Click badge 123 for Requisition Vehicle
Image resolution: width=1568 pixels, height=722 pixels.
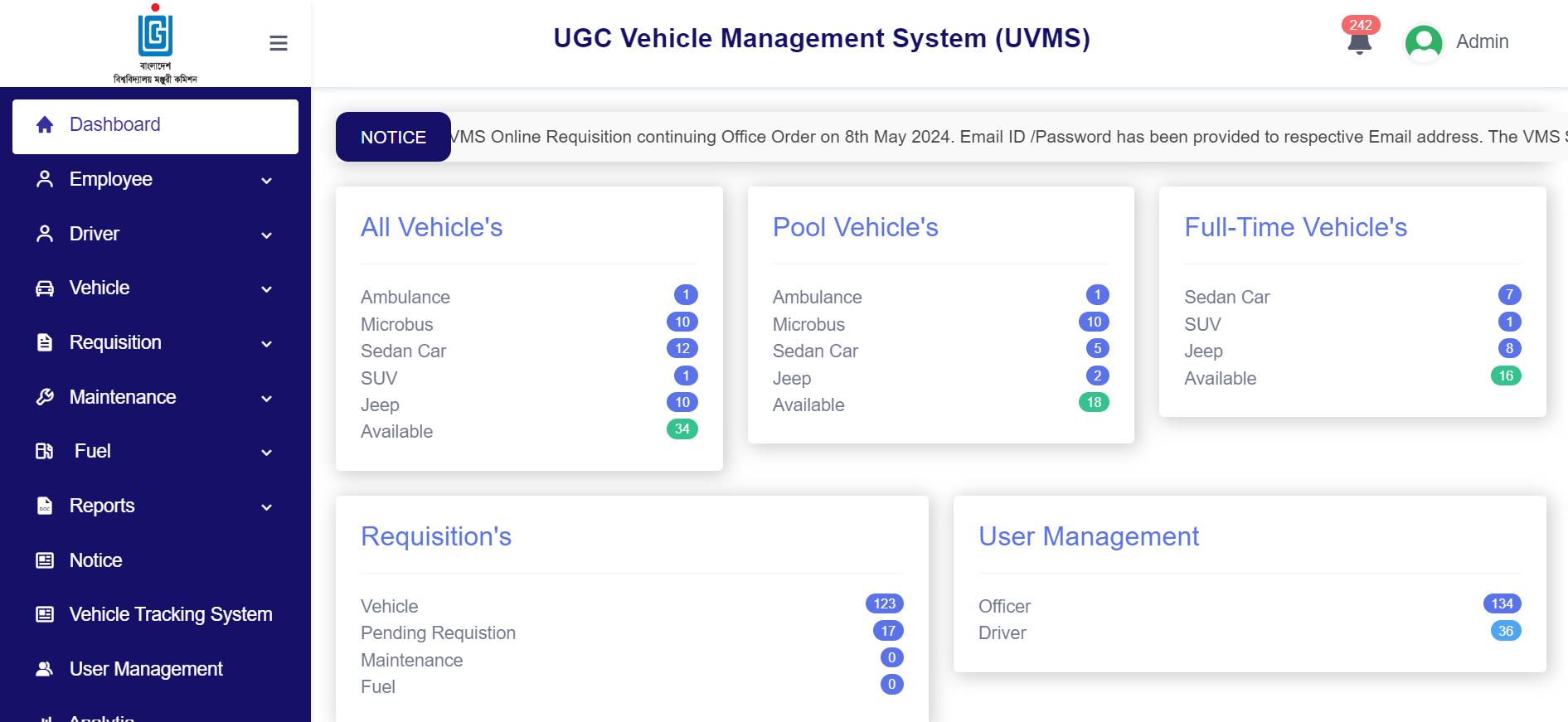(x=885, y=604)
